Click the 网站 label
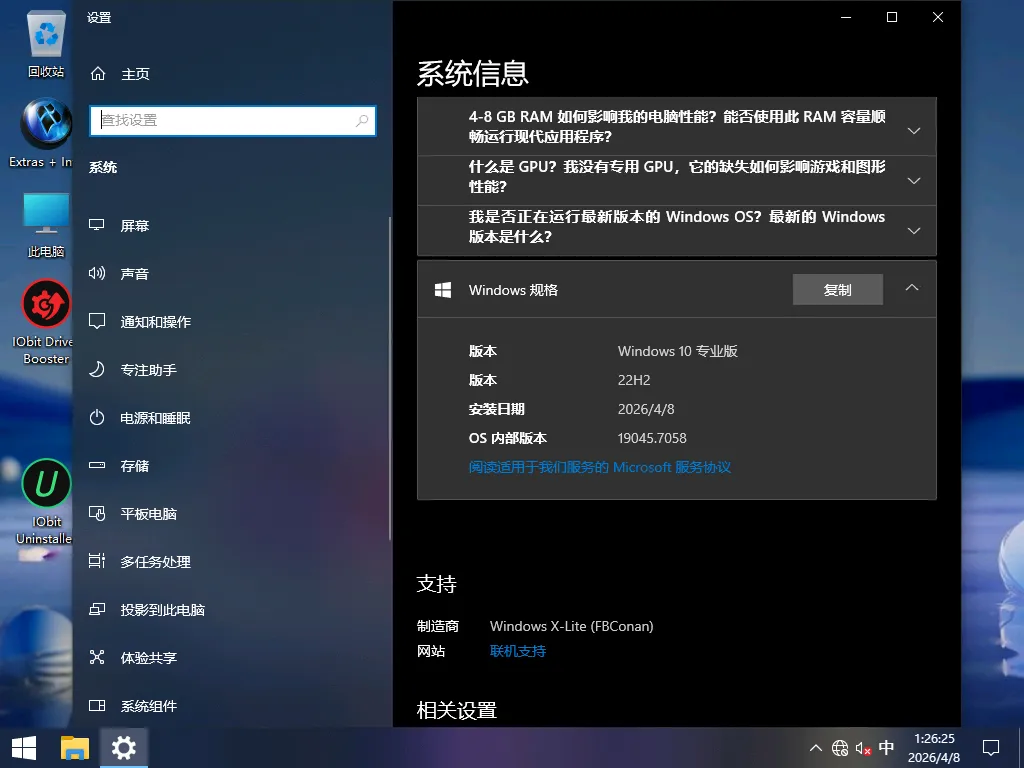The image size is (1024, 768). 431,651
